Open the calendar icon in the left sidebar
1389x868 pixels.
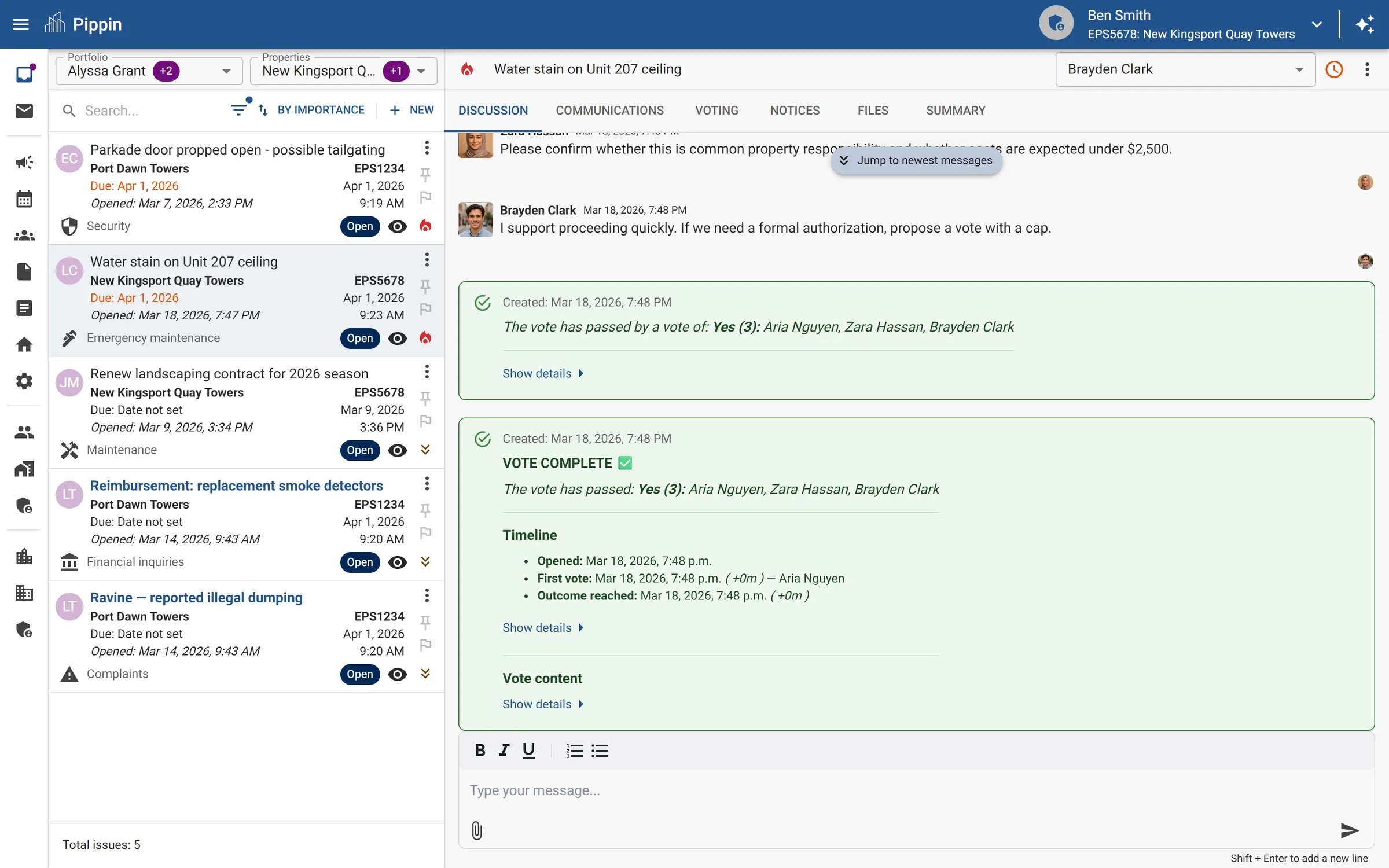tap(24, 198)
